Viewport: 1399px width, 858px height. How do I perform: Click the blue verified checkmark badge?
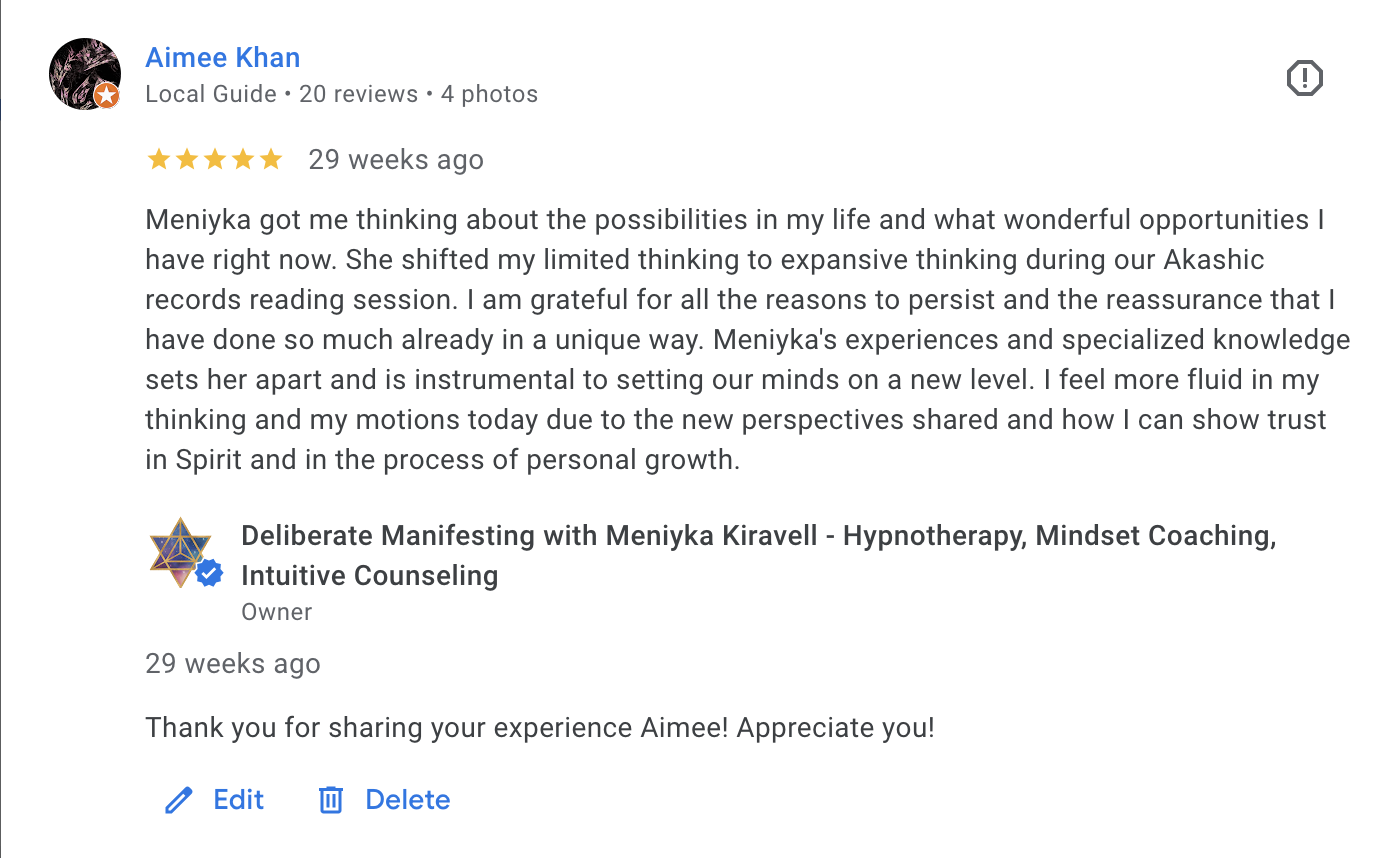(209, 573)
